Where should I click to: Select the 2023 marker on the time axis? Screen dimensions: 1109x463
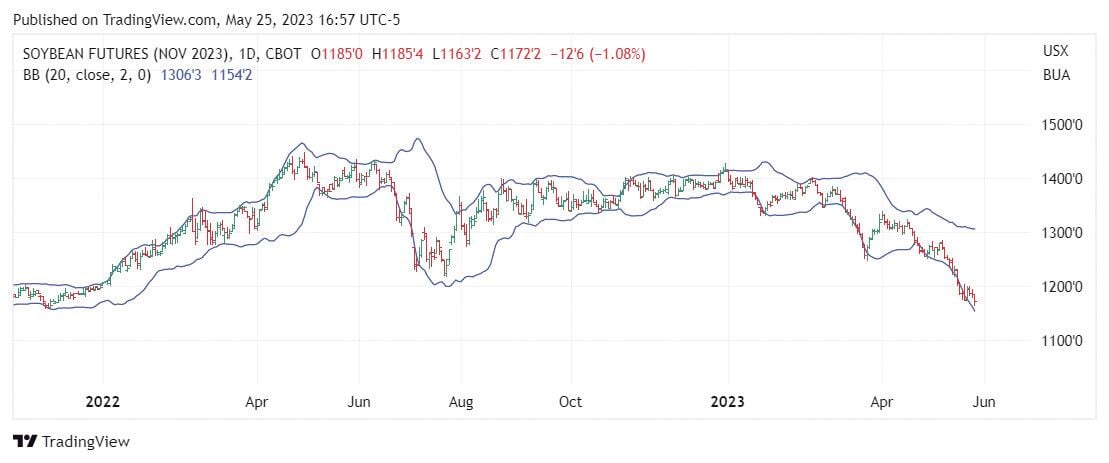pos(728,402)
